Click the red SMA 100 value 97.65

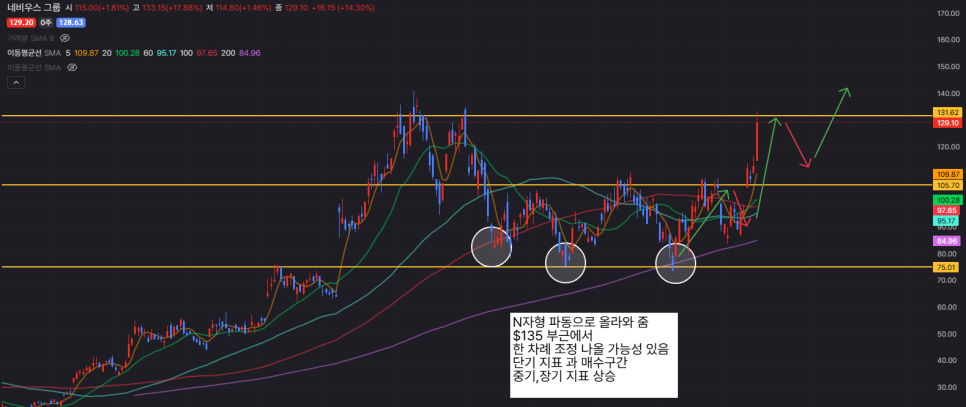click(206, 53)
